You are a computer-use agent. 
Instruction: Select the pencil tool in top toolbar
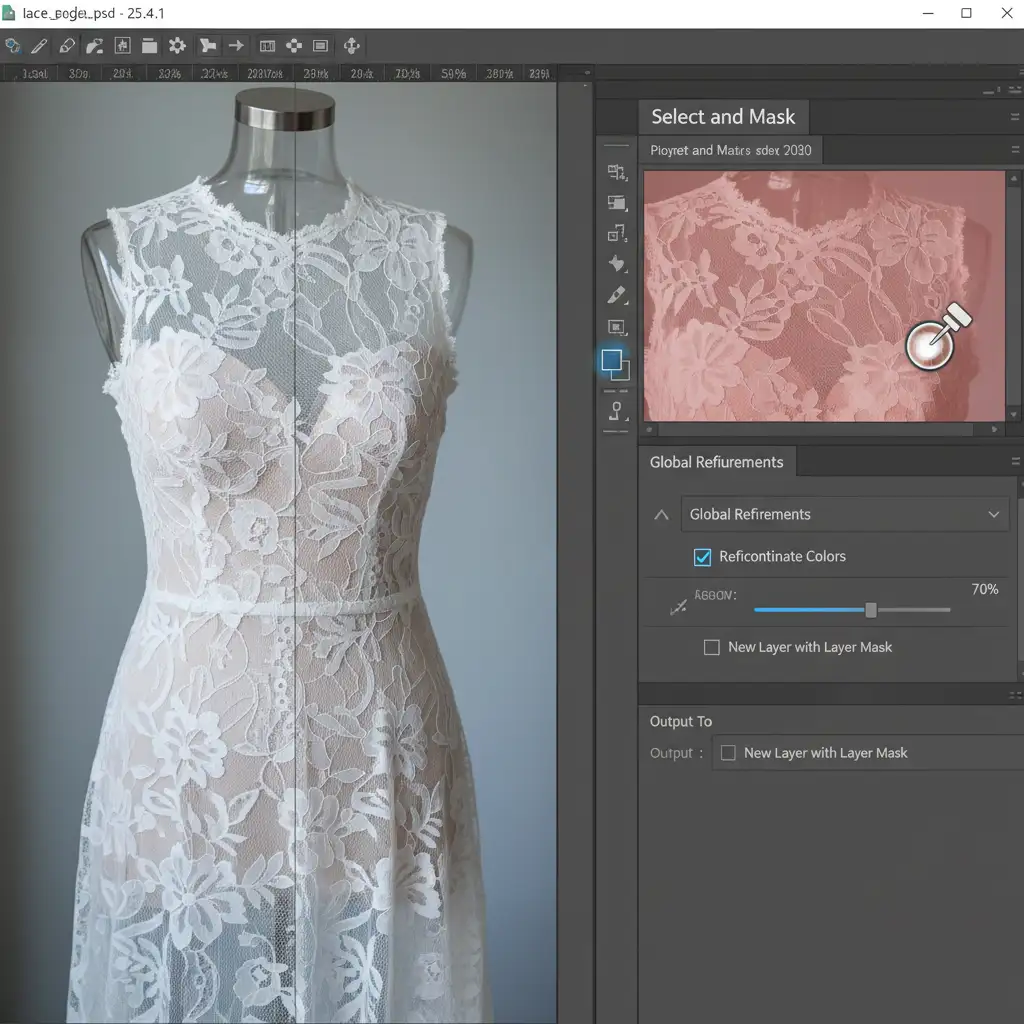(x=39, y=46)
